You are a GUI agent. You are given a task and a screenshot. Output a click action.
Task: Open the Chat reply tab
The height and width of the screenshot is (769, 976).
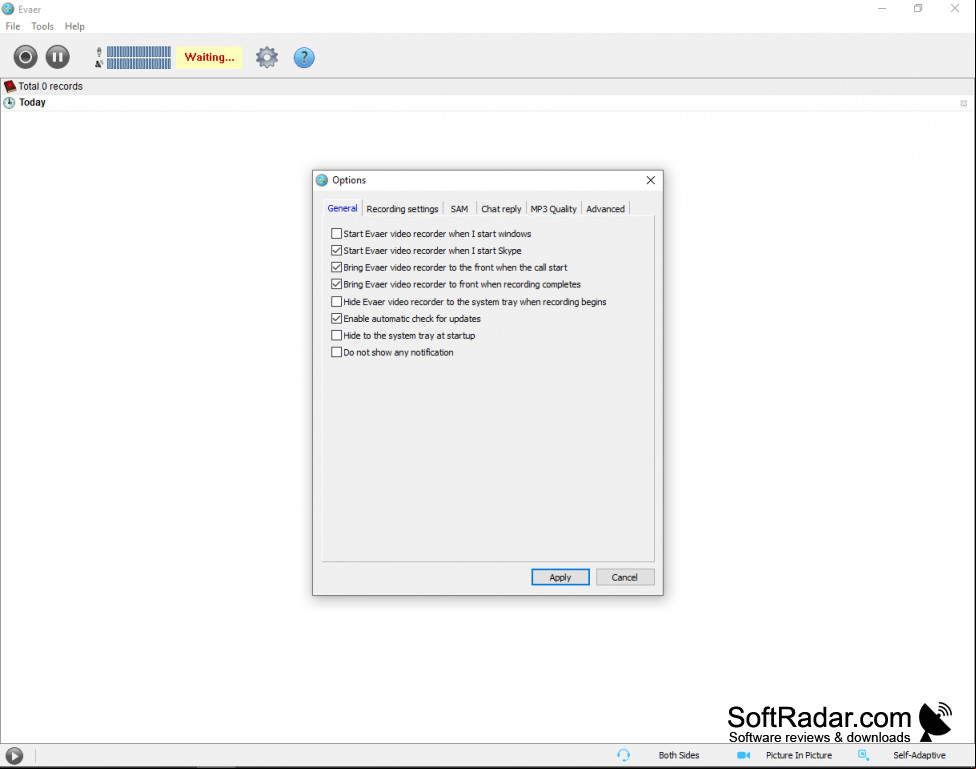[501, 209]
